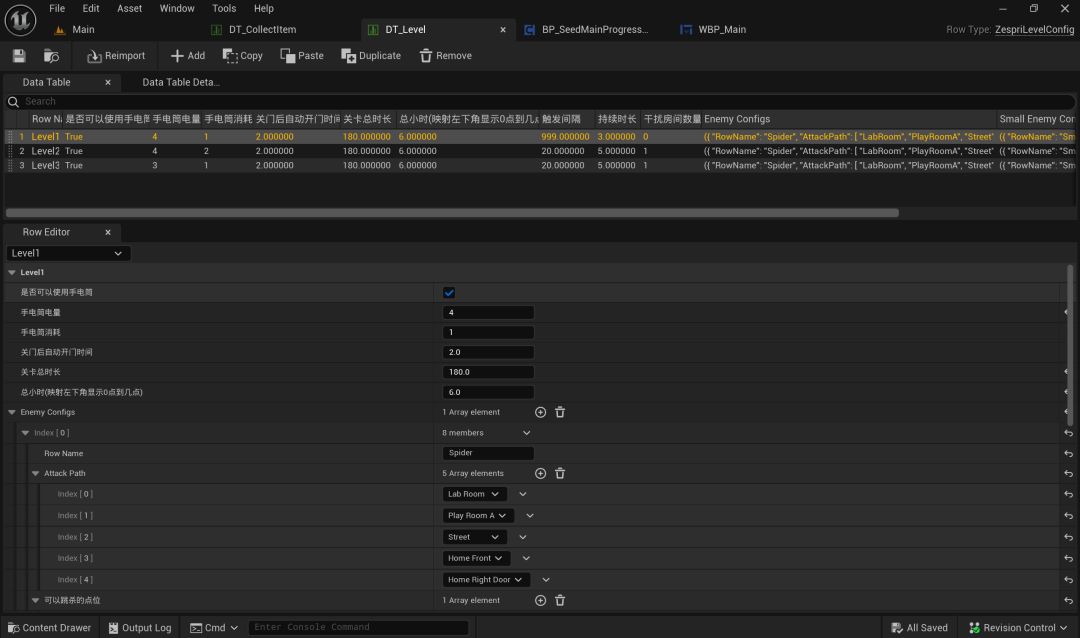The height and width of the screenshot is (638, 1080).
Task: Collapse the Attack Path array
Action: (35, 473)
